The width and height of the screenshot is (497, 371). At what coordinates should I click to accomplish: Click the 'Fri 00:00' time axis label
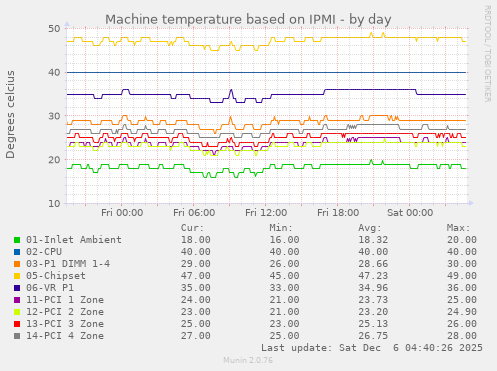[x=122, y=213]
